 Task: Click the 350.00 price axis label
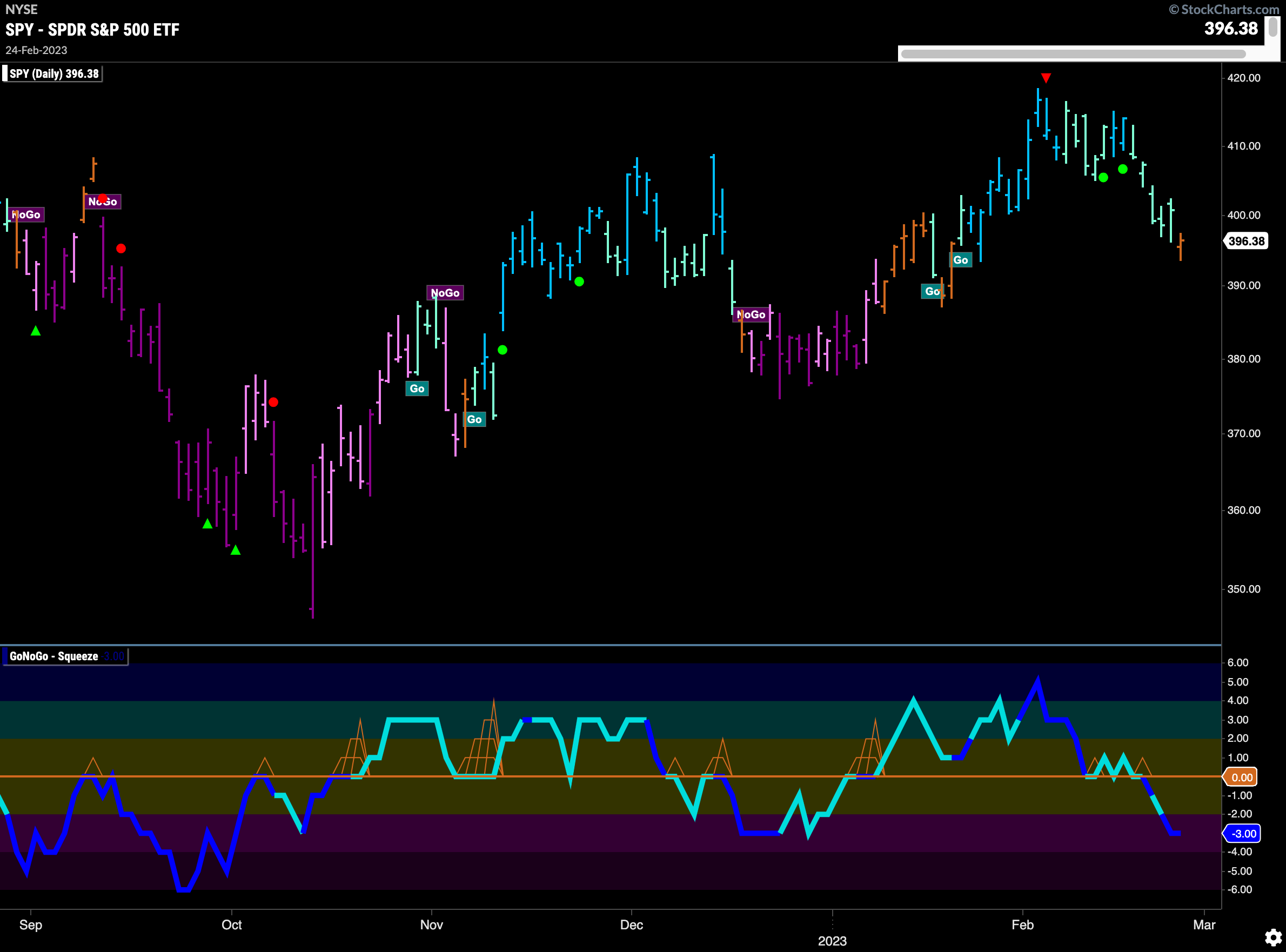(1243, 589)
